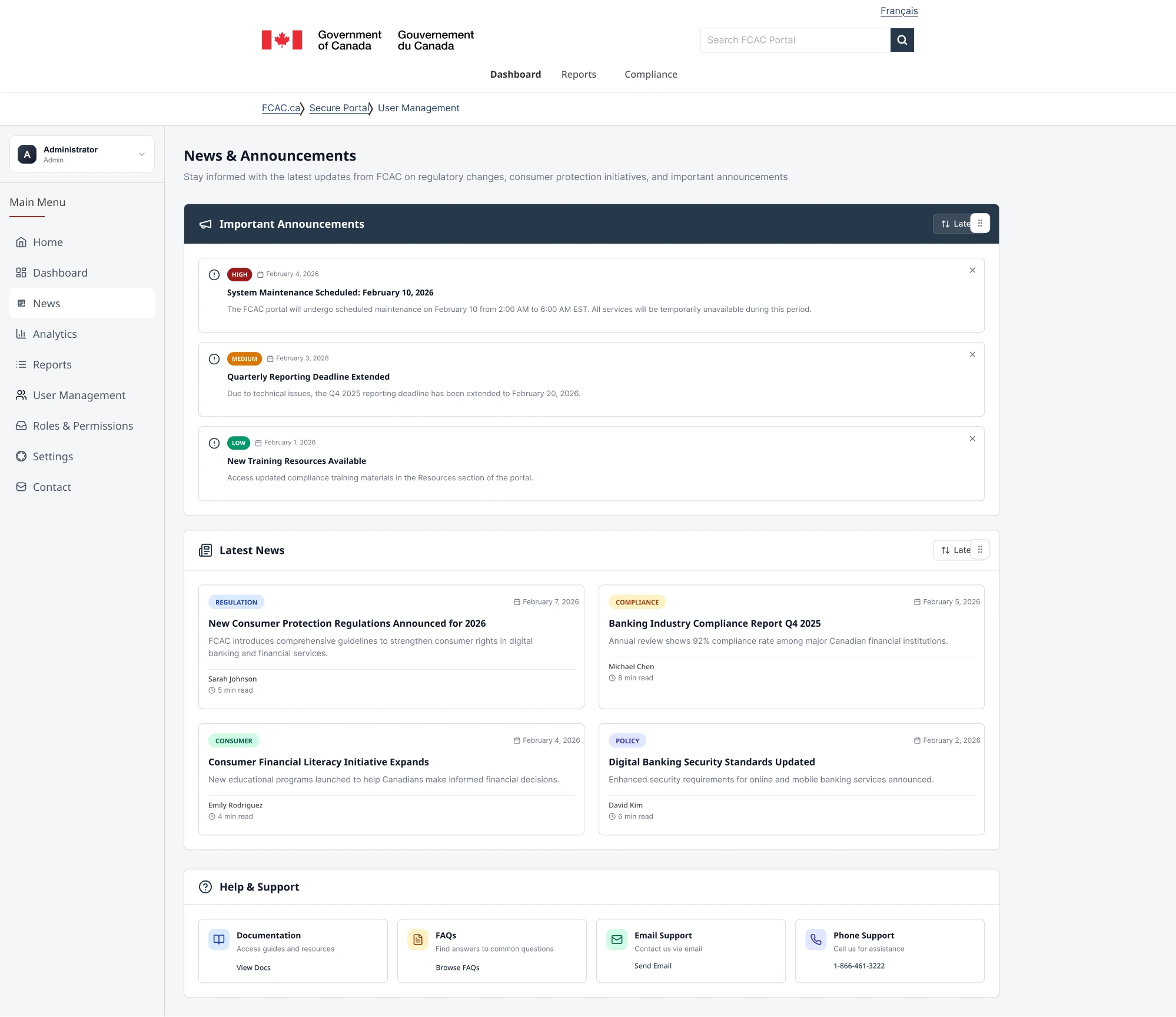The image size is (1176, 1017).
Task: Click the Browse FAQs link
Action: point(457,968)
